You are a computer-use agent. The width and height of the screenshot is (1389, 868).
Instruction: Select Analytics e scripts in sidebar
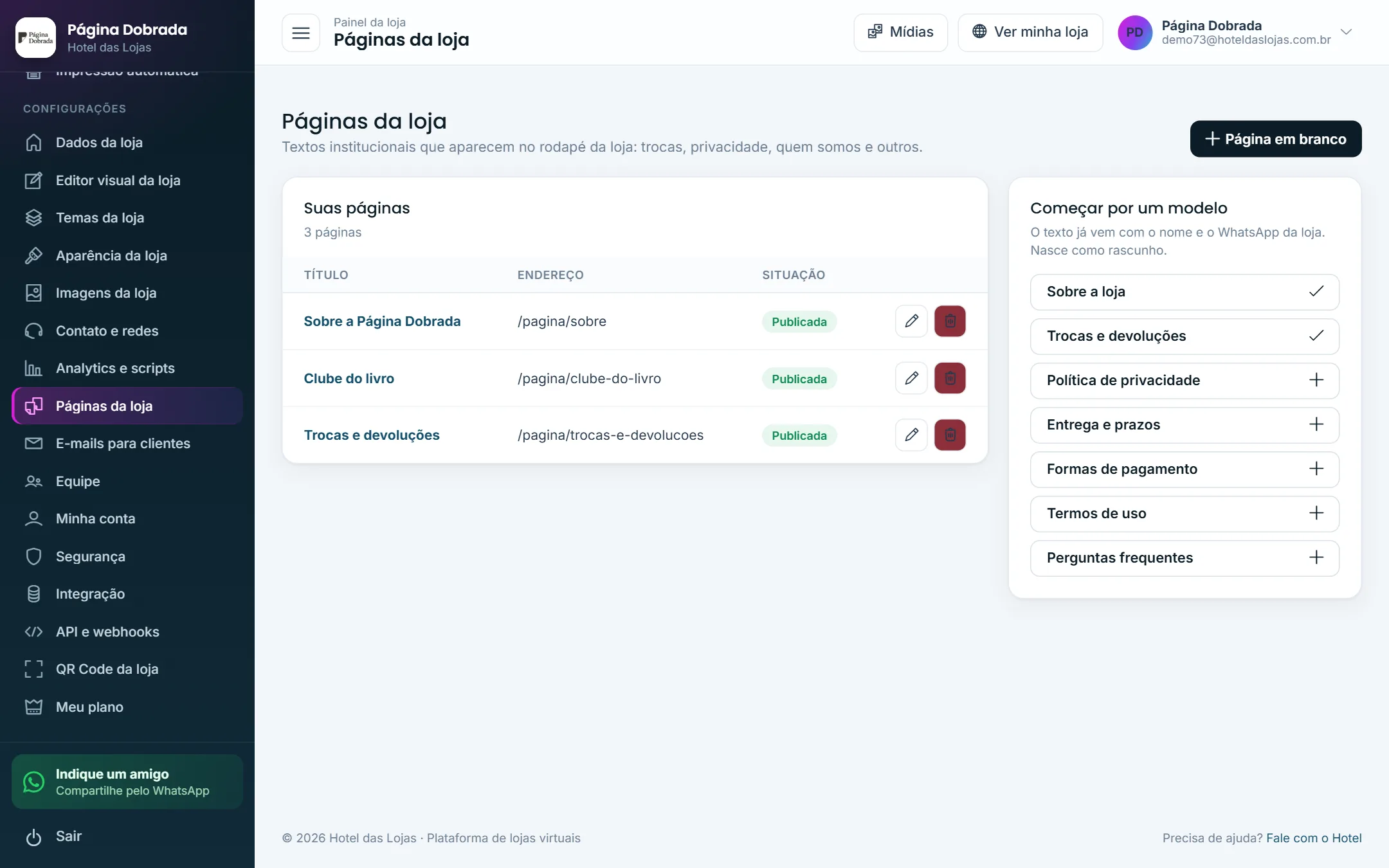[x=127, y=368]
